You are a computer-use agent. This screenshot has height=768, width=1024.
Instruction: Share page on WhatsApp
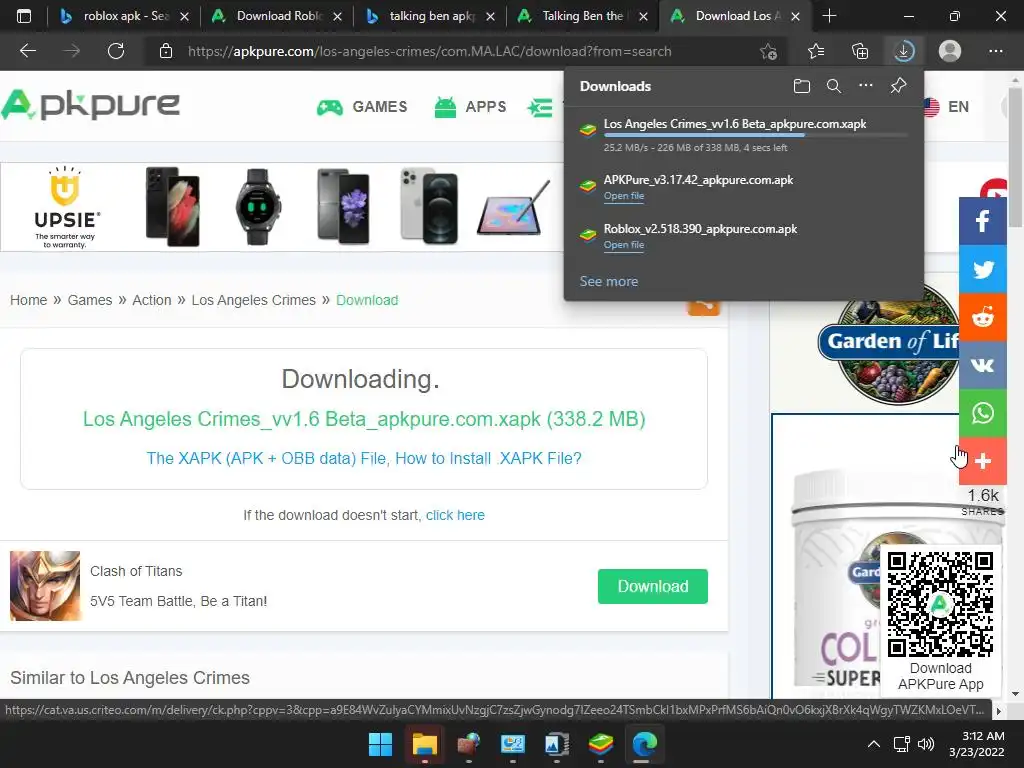(x=982, y=413)
